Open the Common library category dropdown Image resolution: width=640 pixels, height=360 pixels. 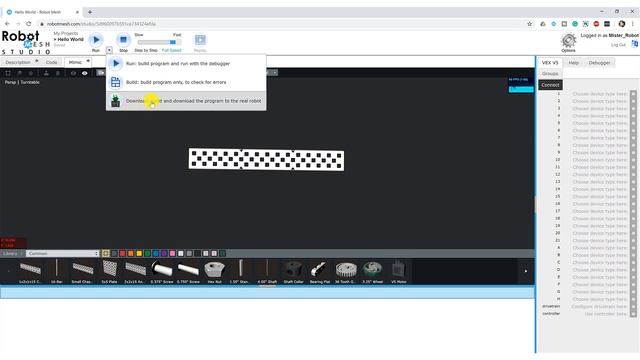coord(63,253)
